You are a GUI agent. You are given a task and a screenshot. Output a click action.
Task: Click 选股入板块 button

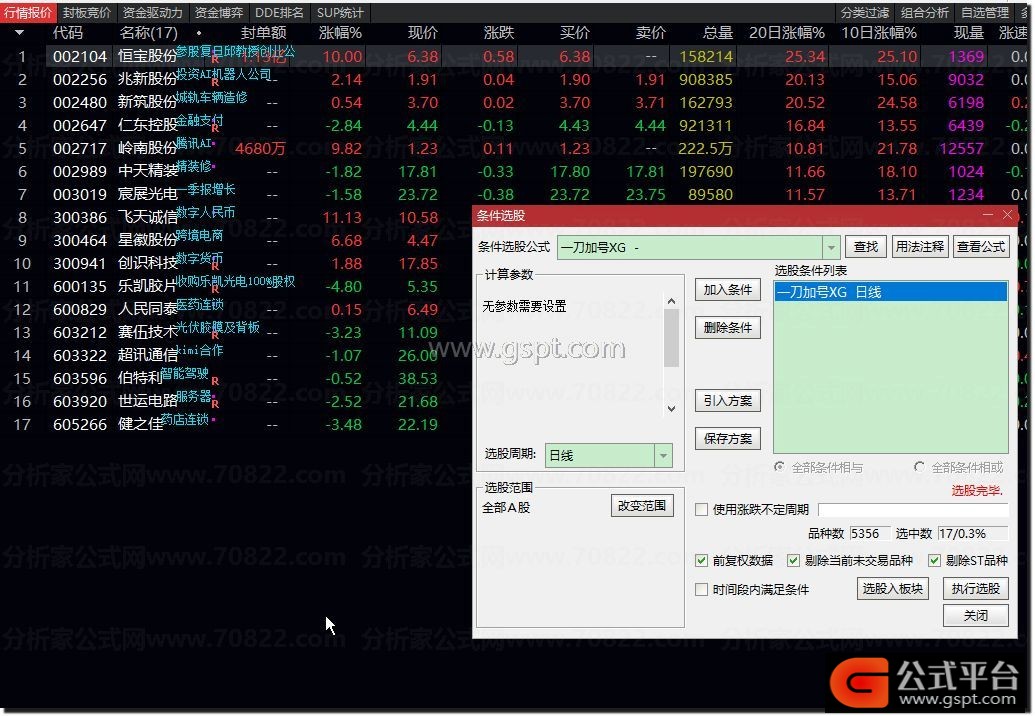click(x=892, y=588)
